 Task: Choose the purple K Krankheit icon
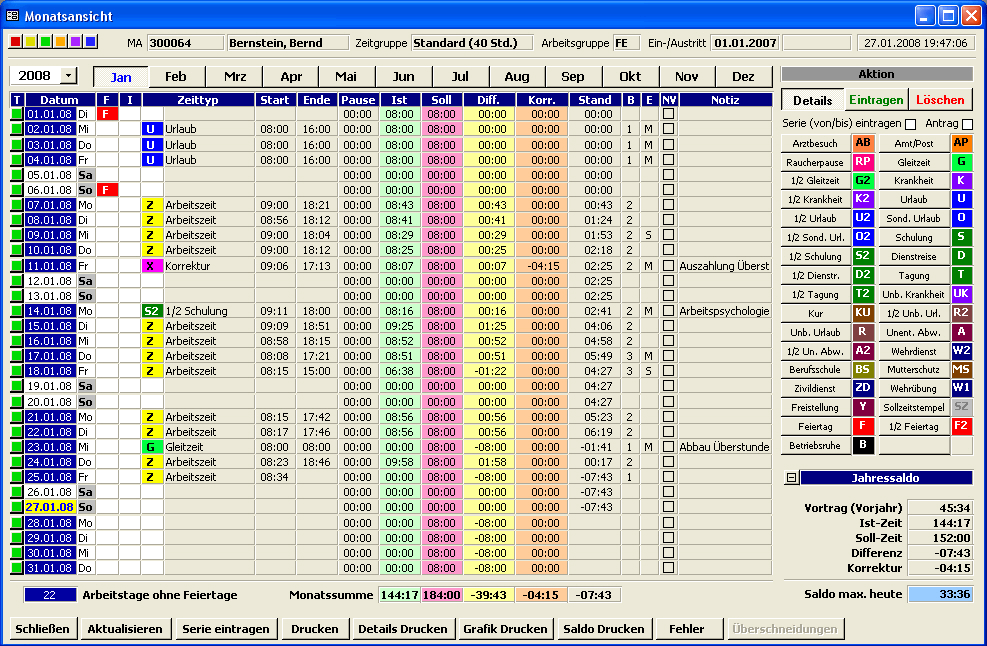pos(961,181)
